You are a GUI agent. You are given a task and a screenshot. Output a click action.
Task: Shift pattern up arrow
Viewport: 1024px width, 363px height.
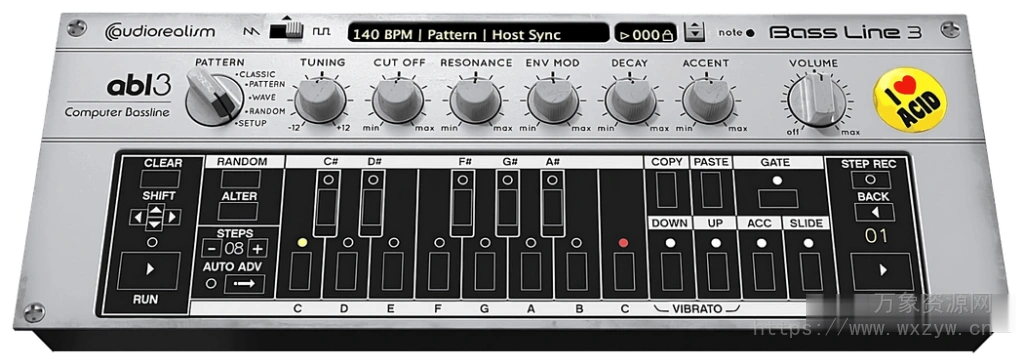tap(155, 210)
